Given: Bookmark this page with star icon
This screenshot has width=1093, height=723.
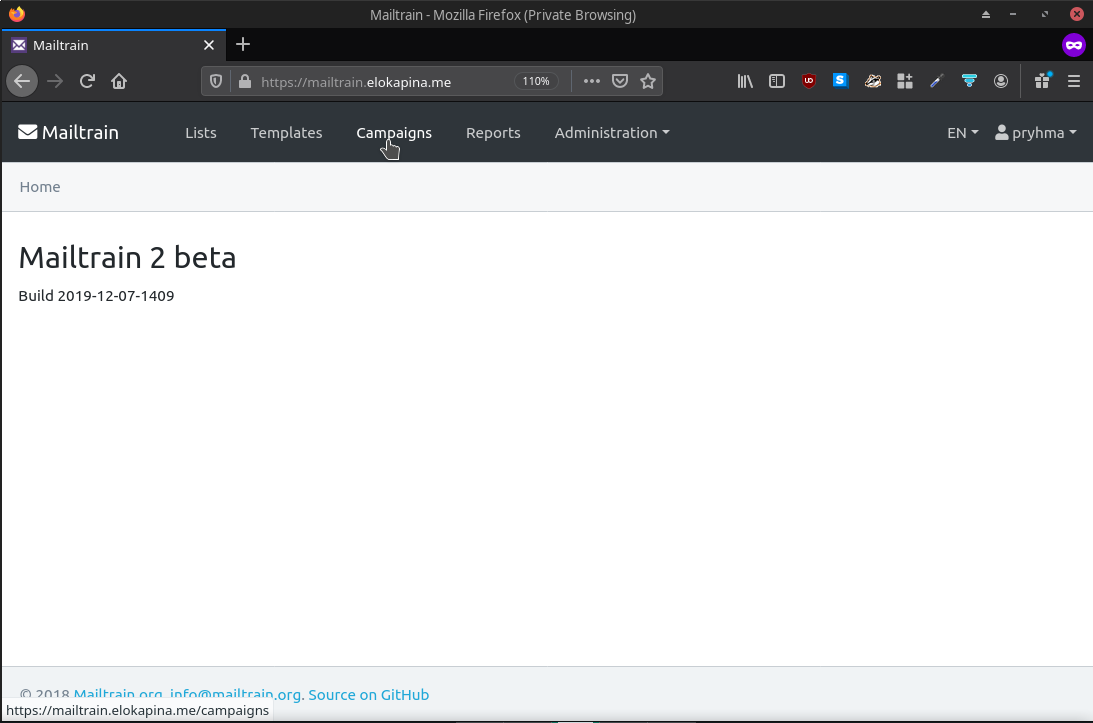Looking at the screenshot, I should point(648,82).
